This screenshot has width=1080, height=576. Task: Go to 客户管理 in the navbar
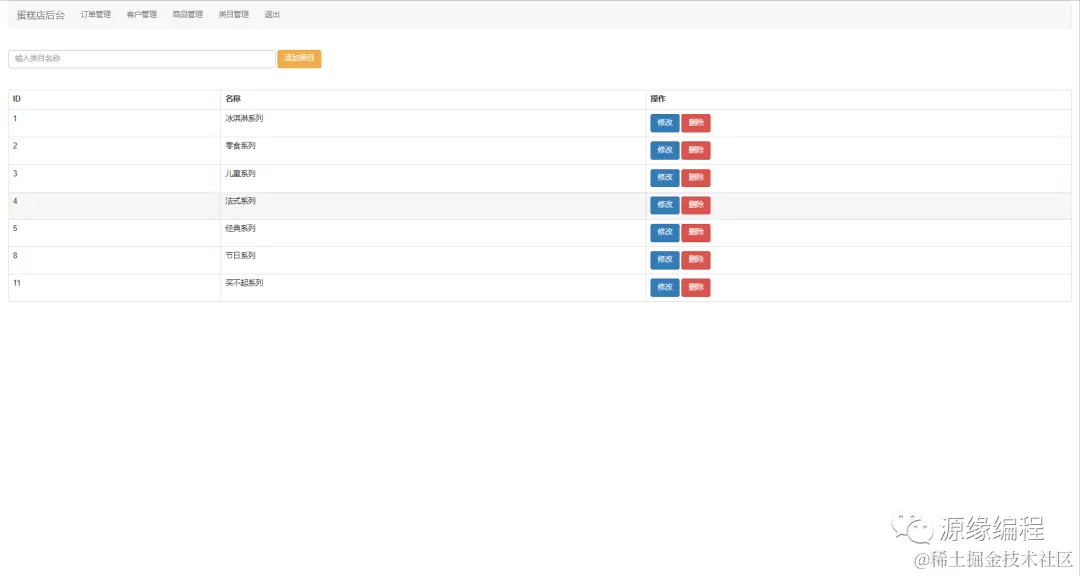click(x=142, y=14)
